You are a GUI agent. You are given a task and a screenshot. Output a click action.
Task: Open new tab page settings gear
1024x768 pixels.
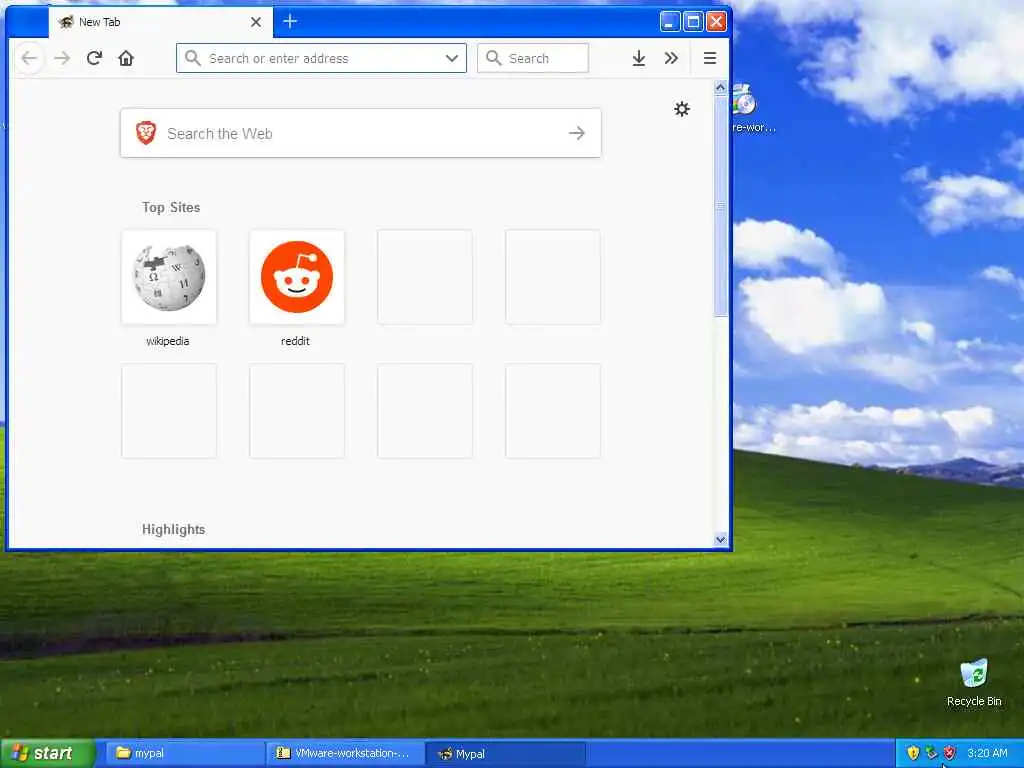click(x=682, y=109)
